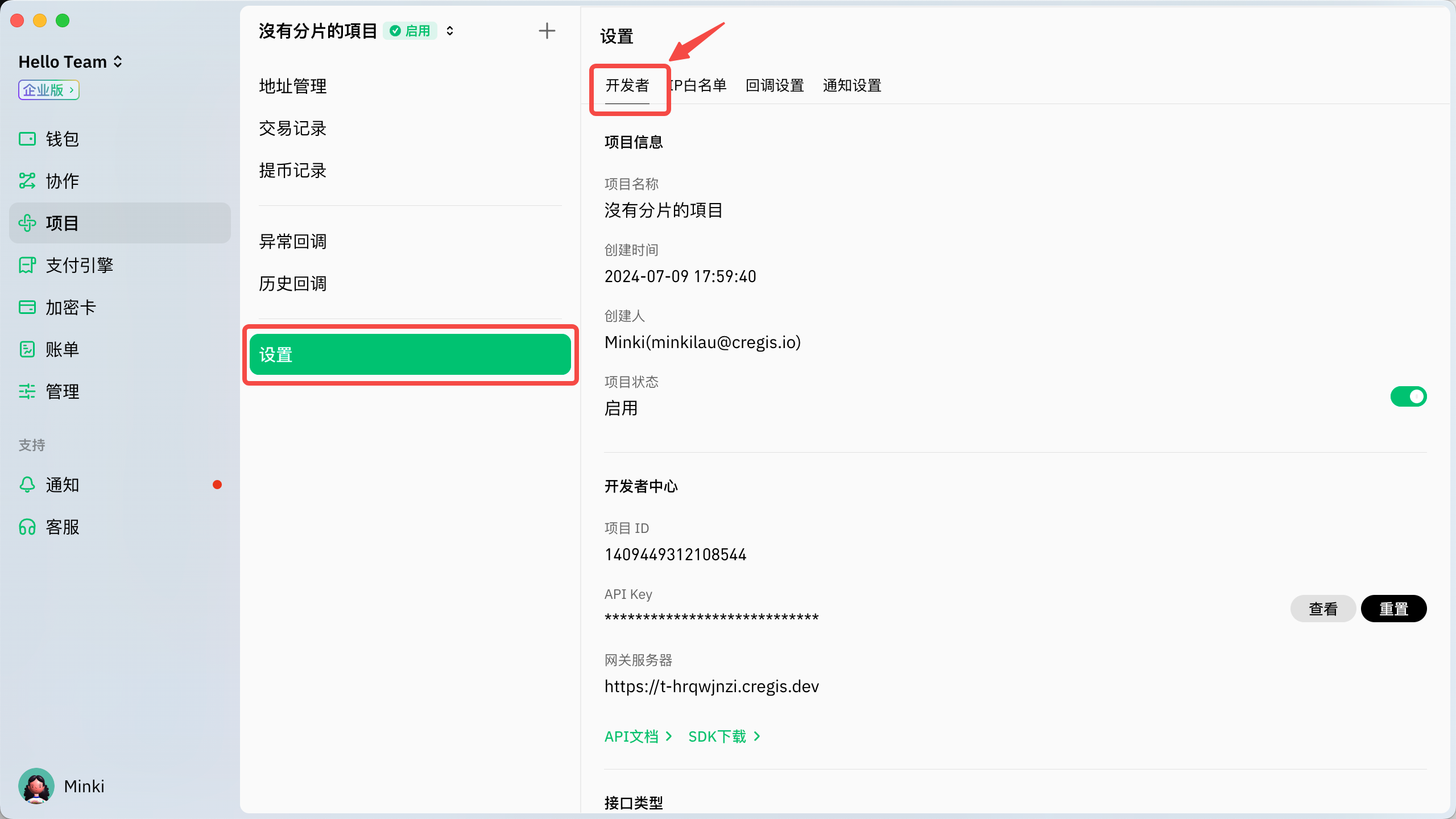1456x819 pixels.
Task: Click the collaboration icon beside 协作
Action: coord(27,181)
